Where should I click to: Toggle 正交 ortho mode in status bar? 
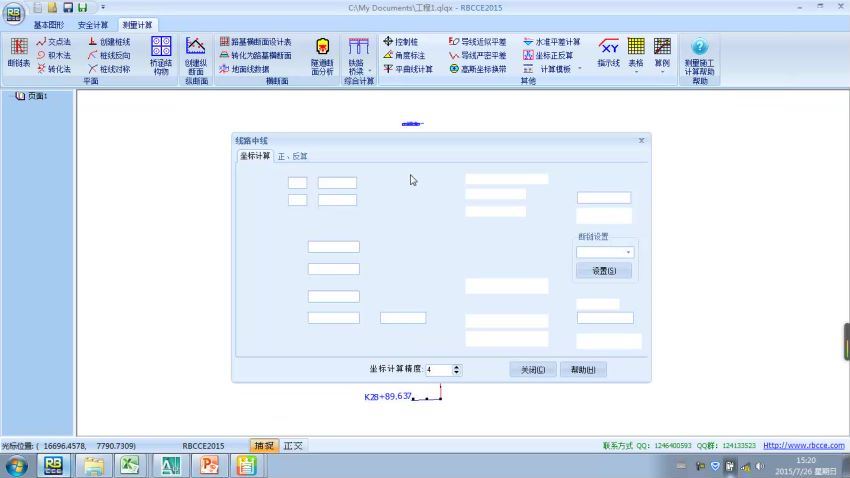tap(292, 446)
